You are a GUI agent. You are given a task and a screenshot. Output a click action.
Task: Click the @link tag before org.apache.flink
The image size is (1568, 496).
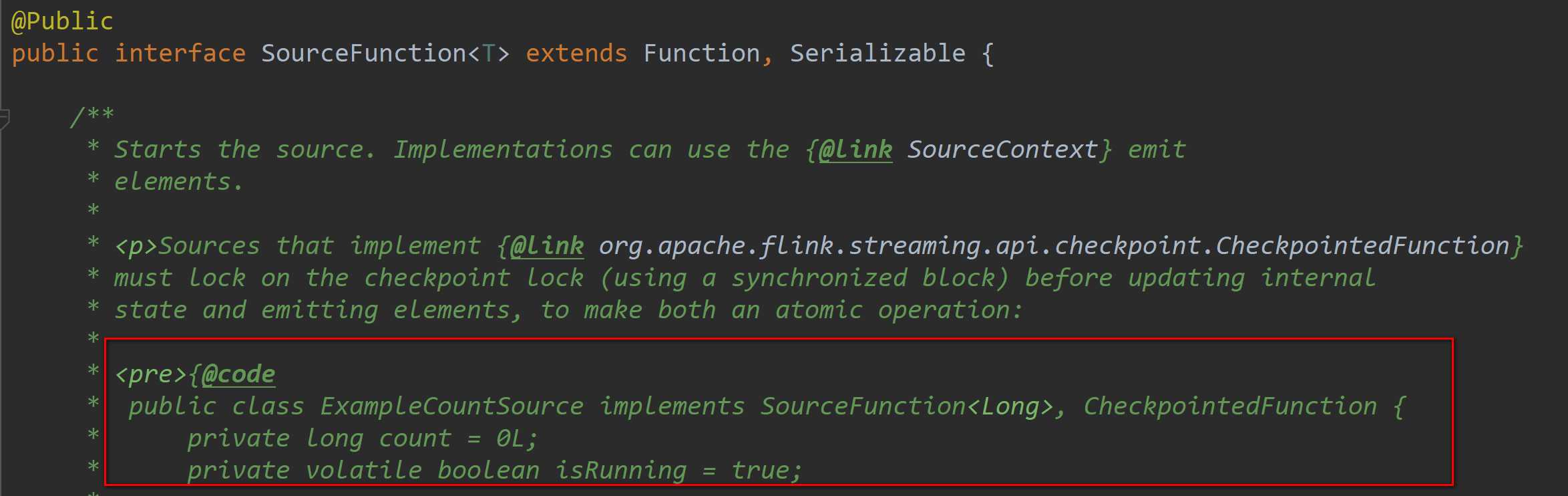pos(547,246)
